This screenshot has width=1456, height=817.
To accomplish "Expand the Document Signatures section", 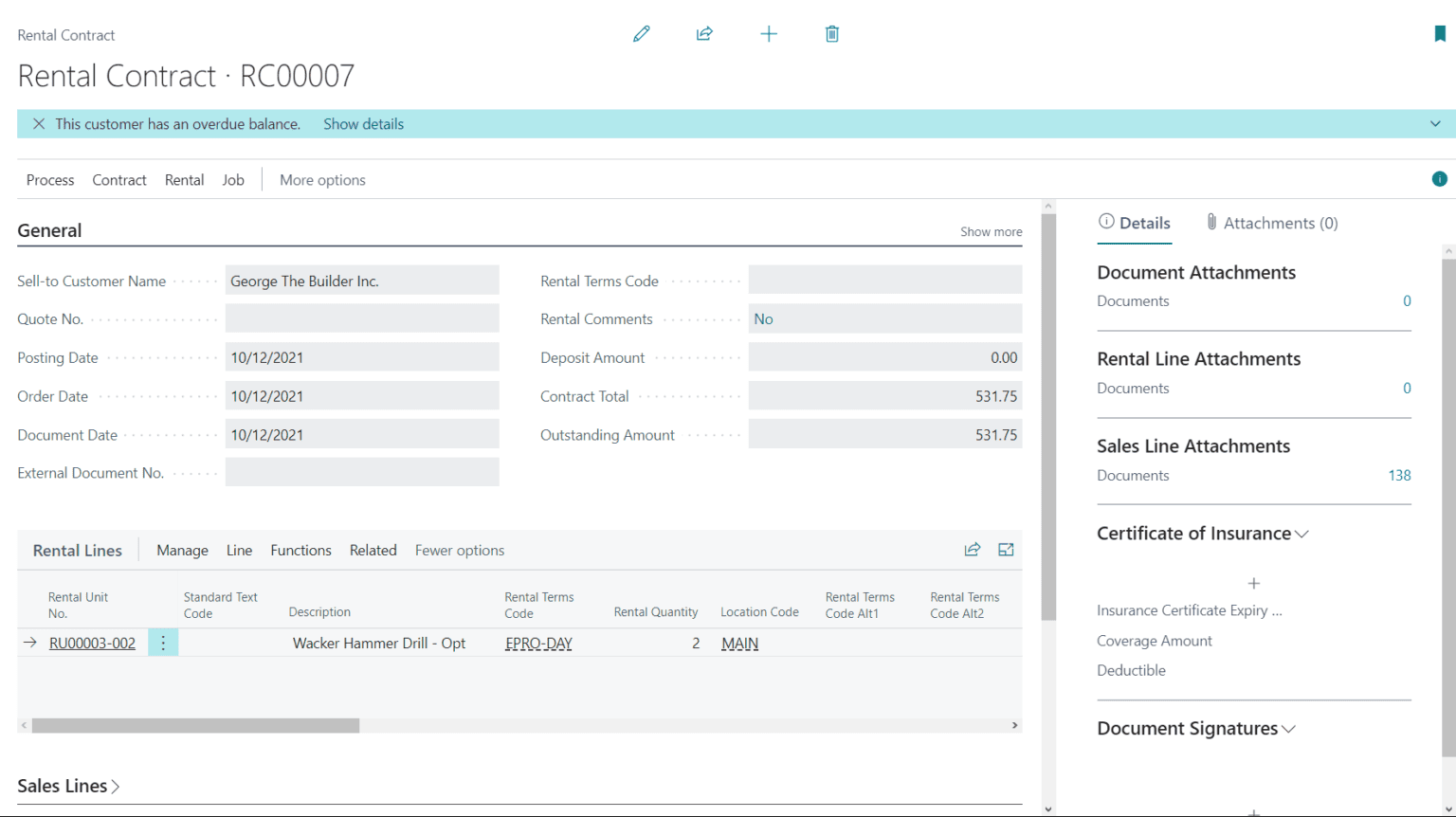I will click(x=1287, y=729).
